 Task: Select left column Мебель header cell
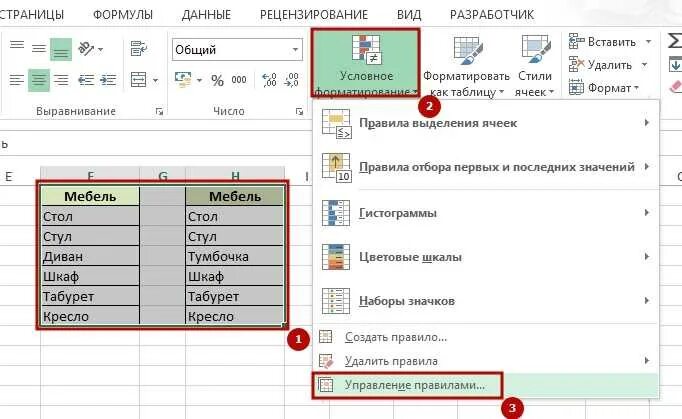[x=90, y=196]
